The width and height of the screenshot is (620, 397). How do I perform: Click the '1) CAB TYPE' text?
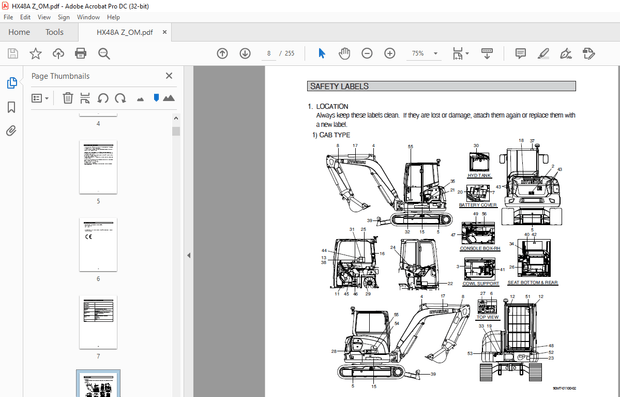[331, 135]
